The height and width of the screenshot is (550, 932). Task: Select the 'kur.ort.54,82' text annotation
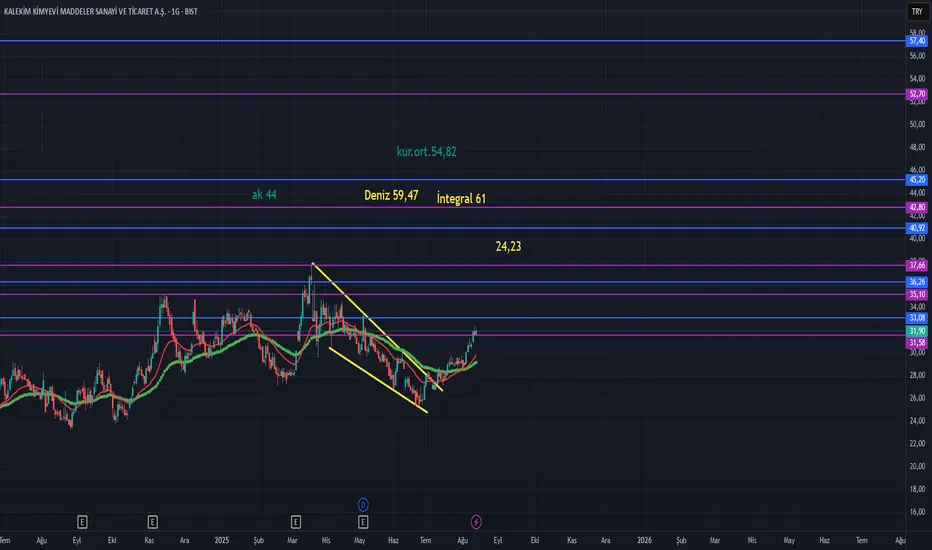click(427, 152)
